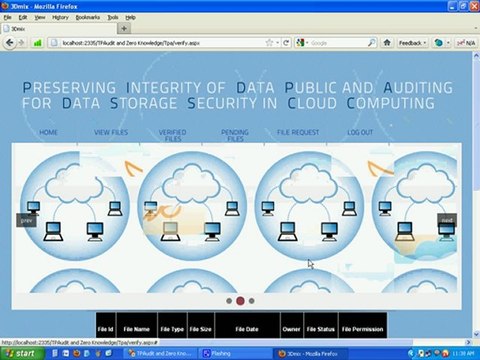Open the Start menu
This screenshot has height=360, width=480.
coord(21,353)
